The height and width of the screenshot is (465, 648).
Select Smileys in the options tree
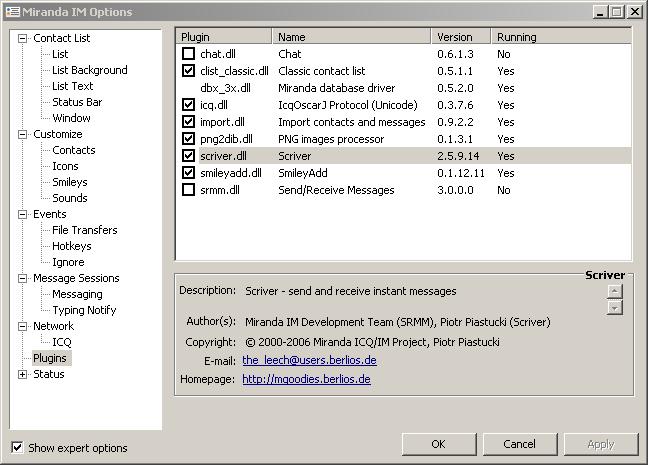pos(69,182)
